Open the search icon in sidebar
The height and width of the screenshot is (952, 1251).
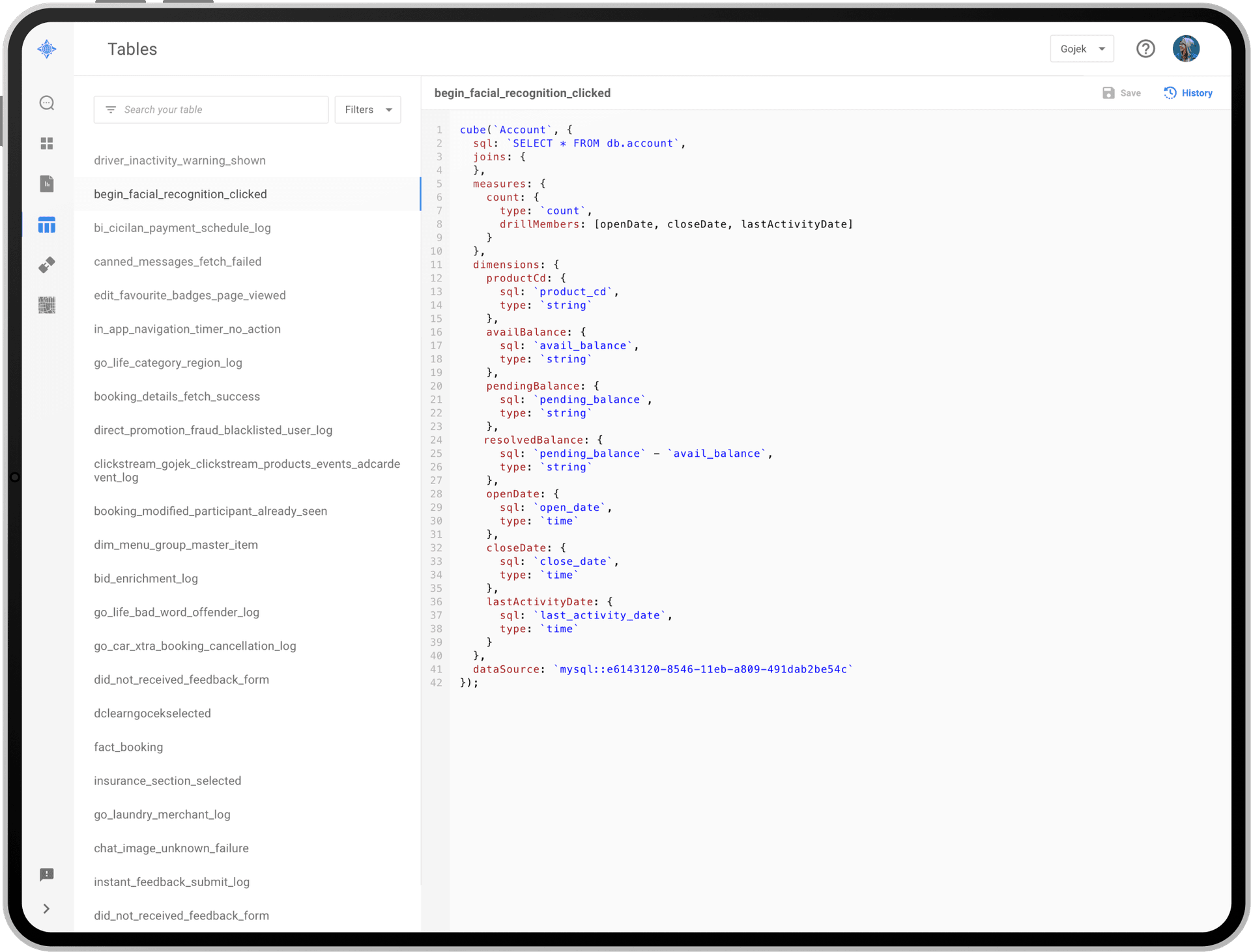coord(47,103)
